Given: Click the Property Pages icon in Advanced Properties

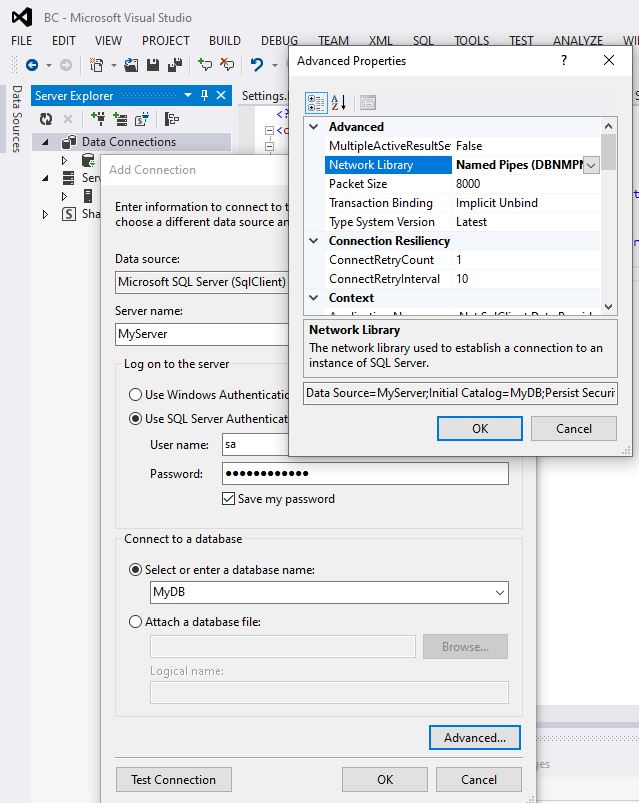Looking at the screenshot, I should (x=368, y=102).
